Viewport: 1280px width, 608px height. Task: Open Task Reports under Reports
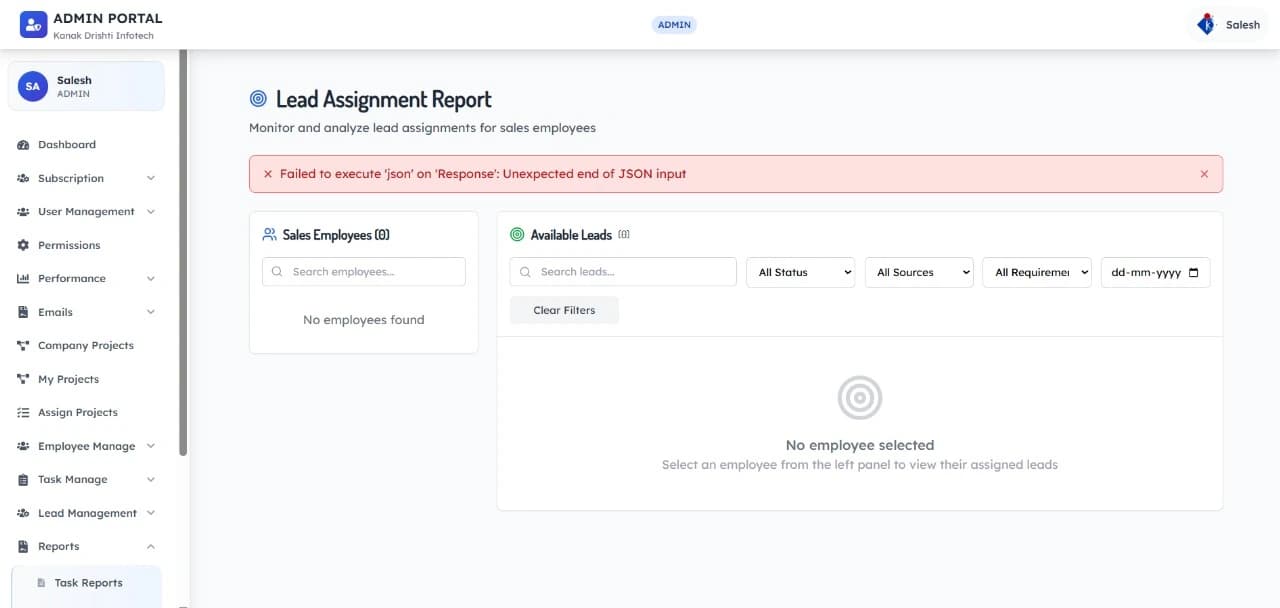pos(88,582)
